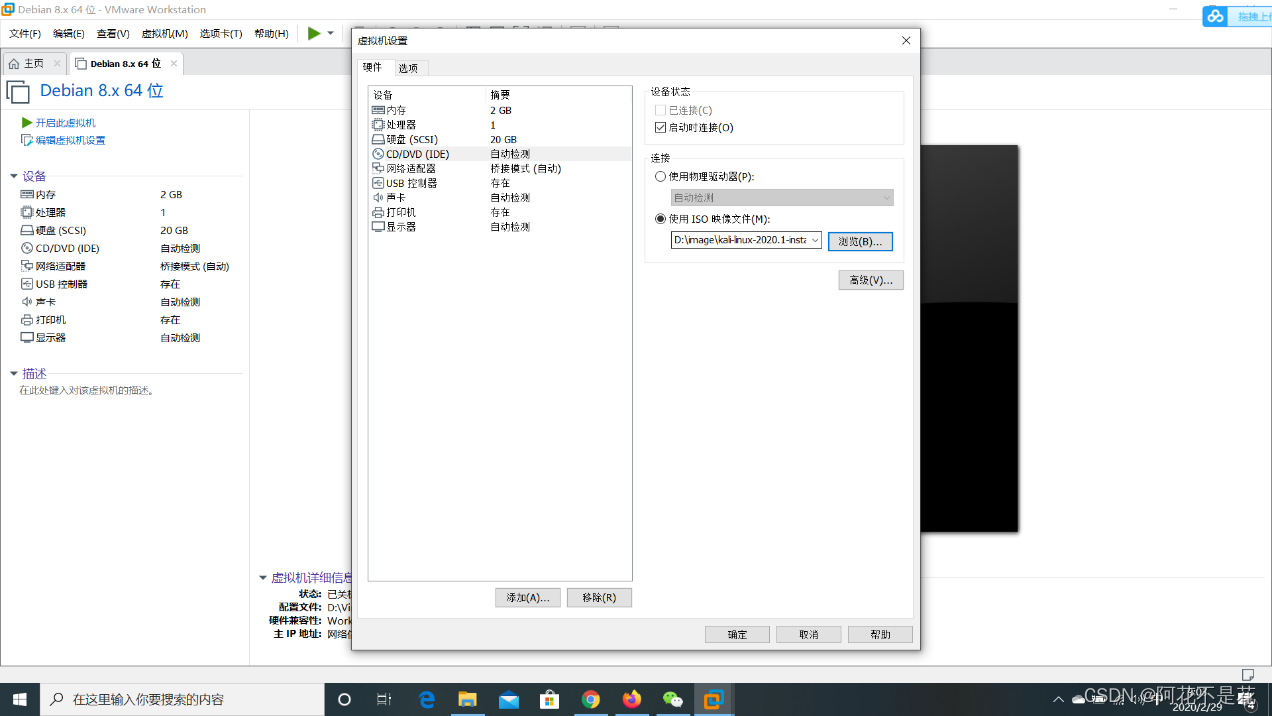This screenshot has width=1272, height=716.
Task: Switch to 硬件 tab in settings
Action: pos(372,67)
